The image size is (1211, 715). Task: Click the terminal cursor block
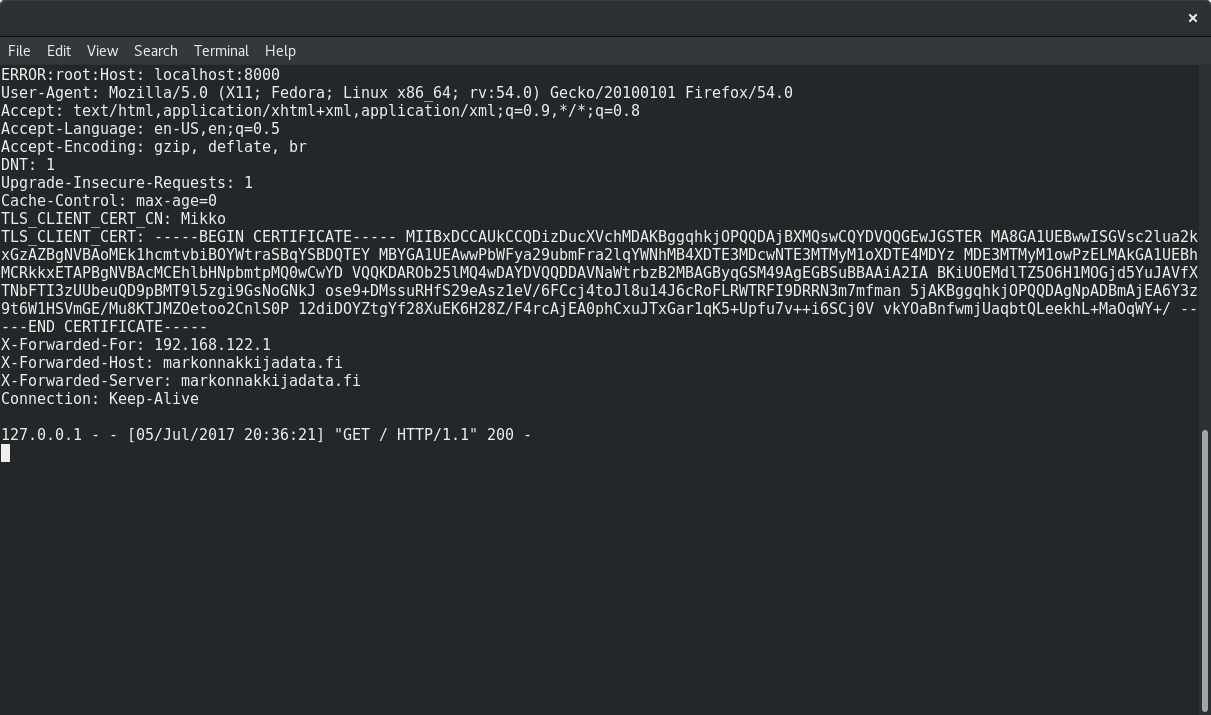point(6,453)
